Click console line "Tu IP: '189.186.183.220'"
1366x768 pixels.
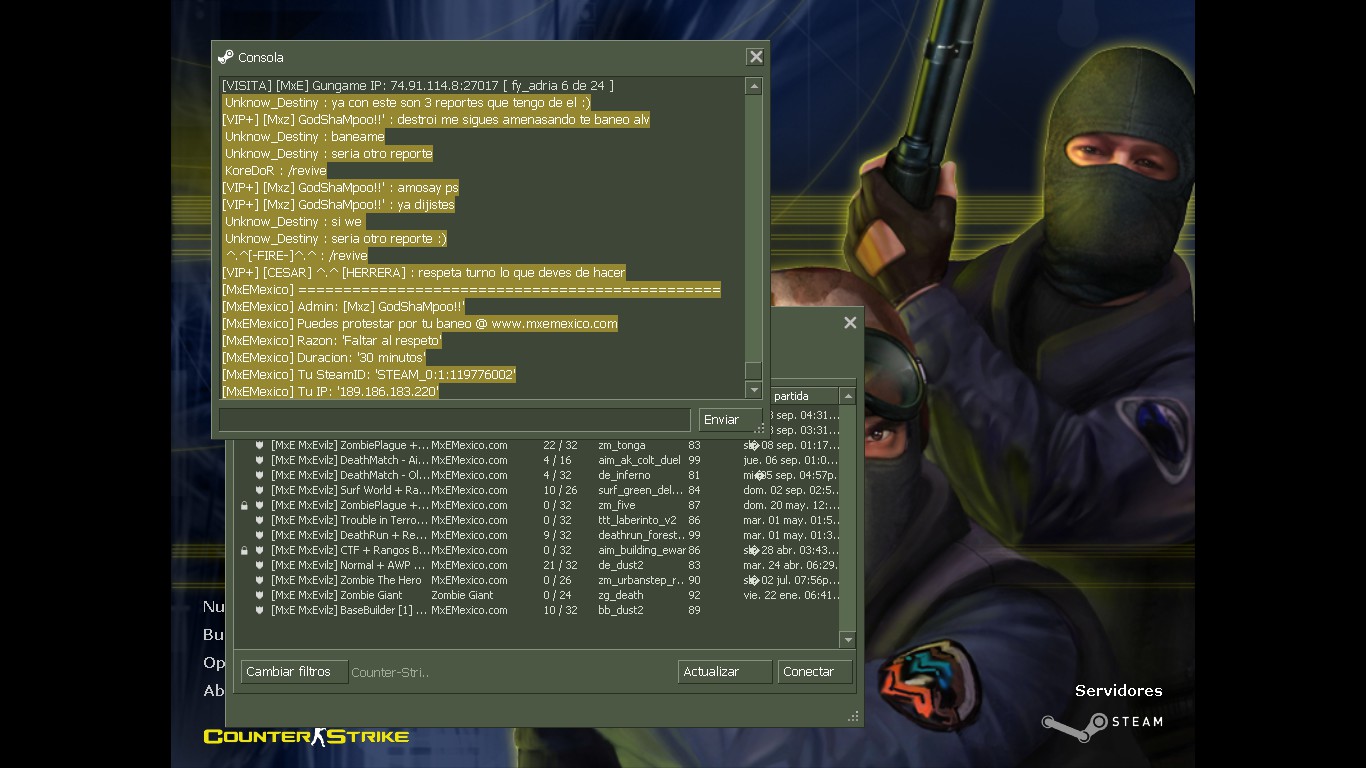[331, 392]
